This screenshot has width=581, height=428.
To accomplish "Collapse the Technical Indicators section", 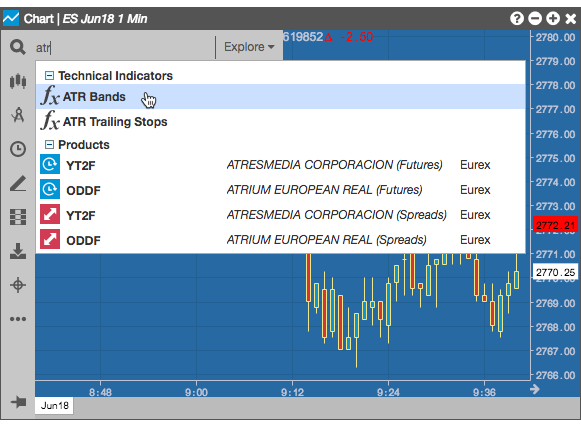I will point(49,76).
